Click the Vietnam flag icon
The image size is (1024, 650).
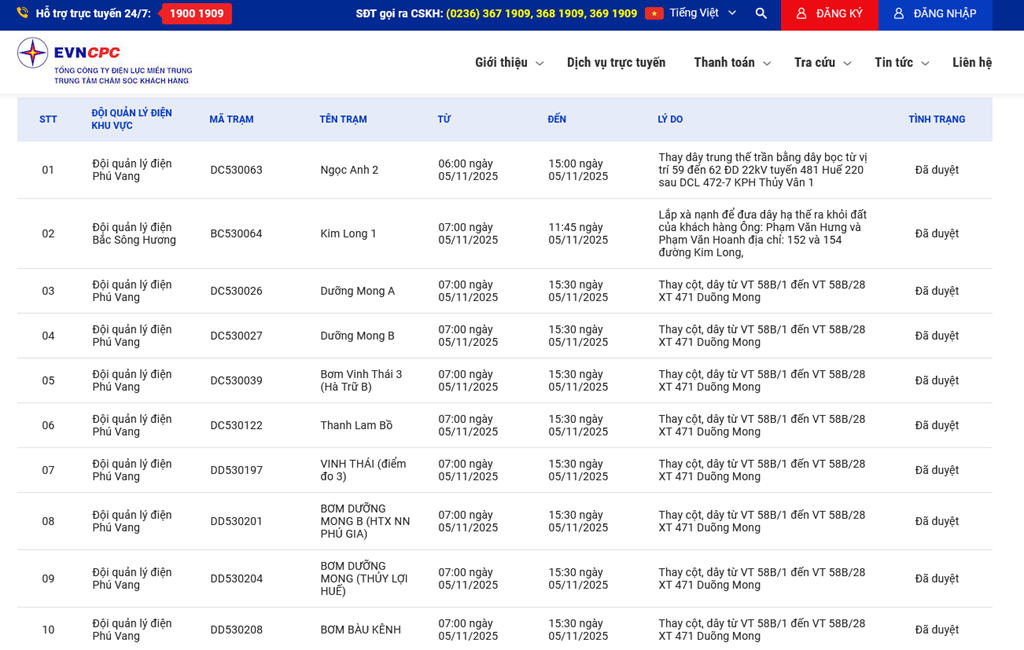[654, 14]
